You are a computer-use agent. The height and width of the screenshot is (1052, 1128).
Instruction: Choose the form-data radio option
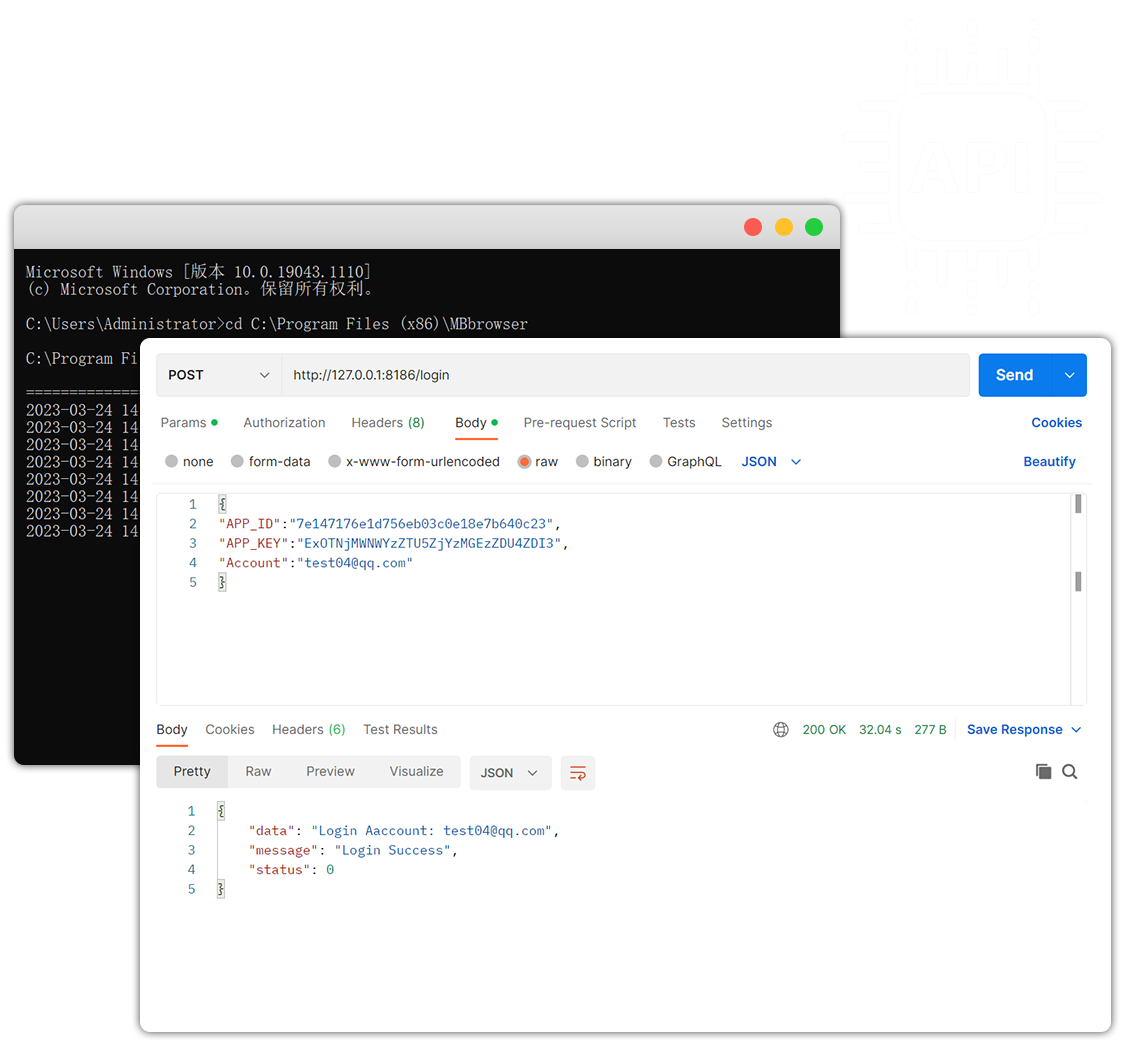[x=237, y=462]
